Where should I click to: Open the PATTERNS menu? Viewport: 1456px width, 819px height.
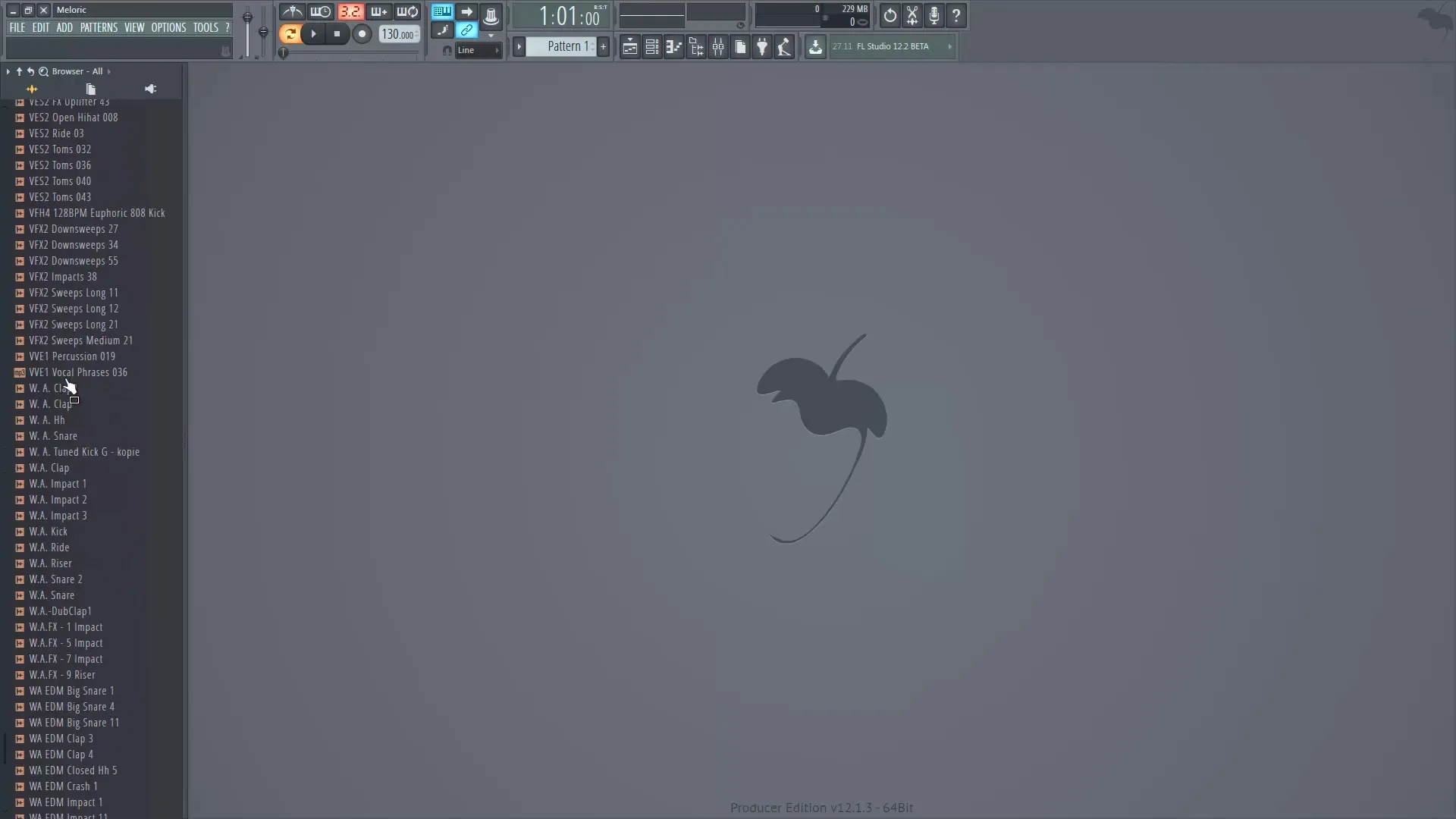[x=99, y=27]
